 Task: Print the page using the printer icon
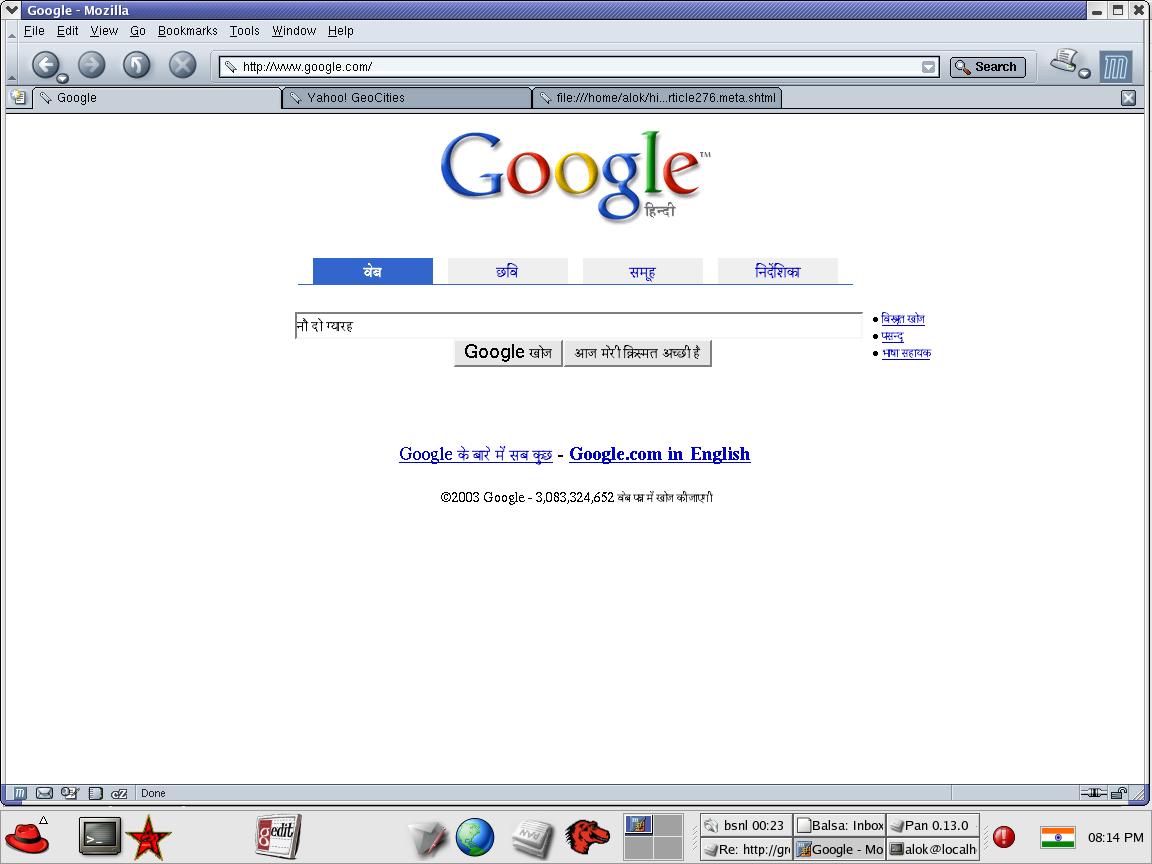1064,61
